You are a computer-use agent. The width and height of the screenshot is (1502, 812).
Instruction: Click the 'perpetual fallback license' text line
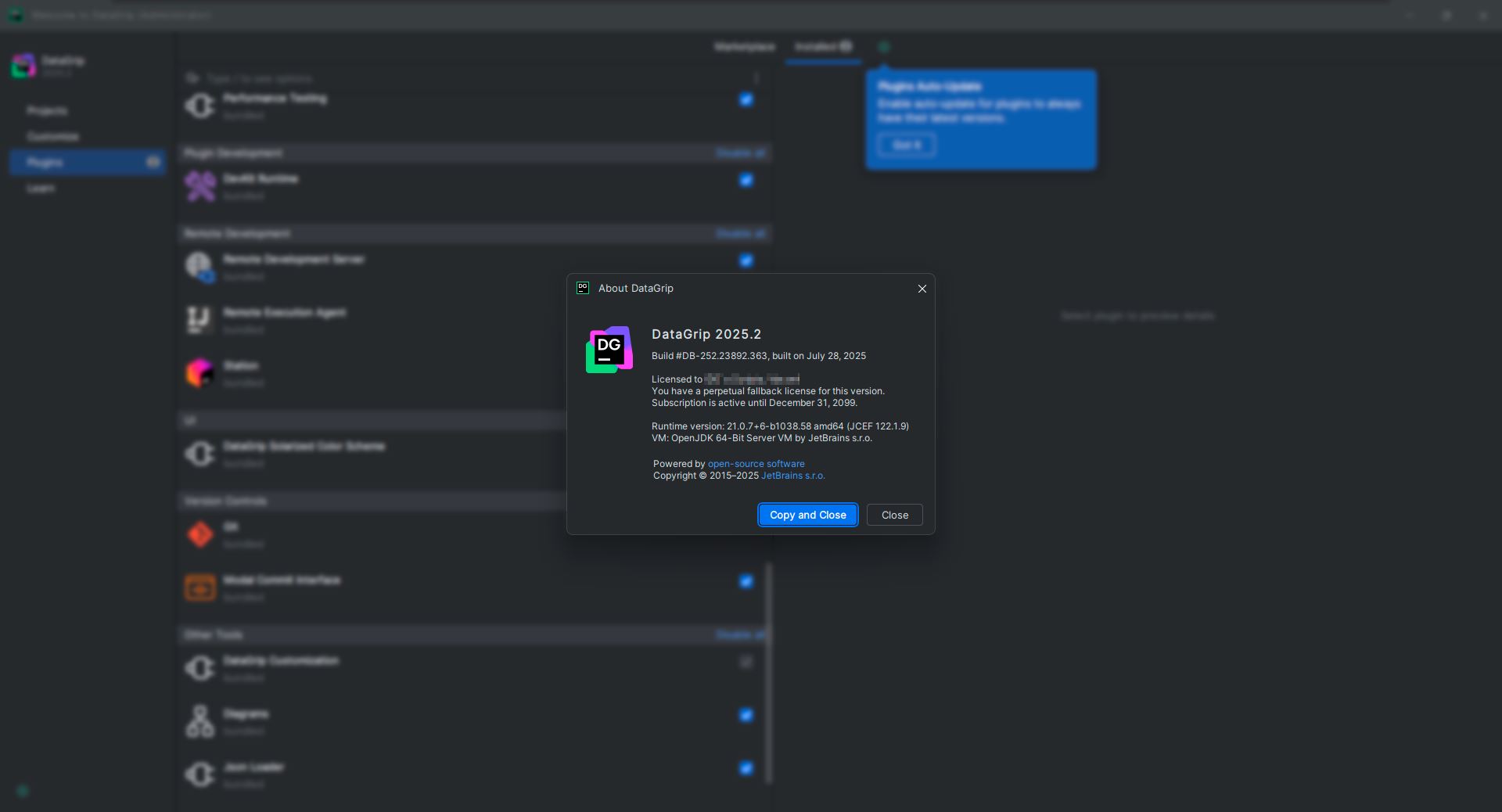tap(768, 391)
